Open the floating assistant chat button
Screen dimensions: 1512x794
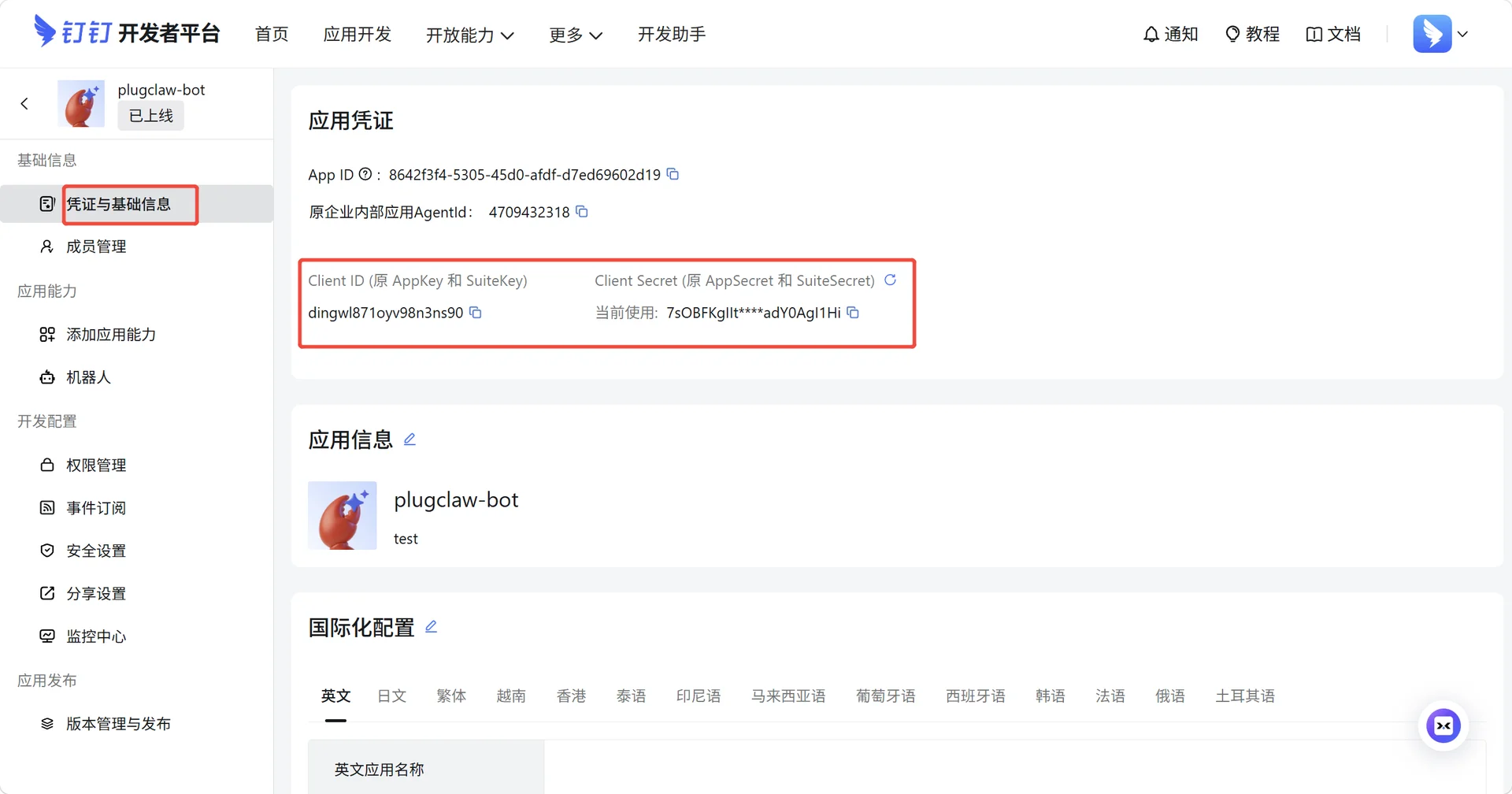[1443, 725]
